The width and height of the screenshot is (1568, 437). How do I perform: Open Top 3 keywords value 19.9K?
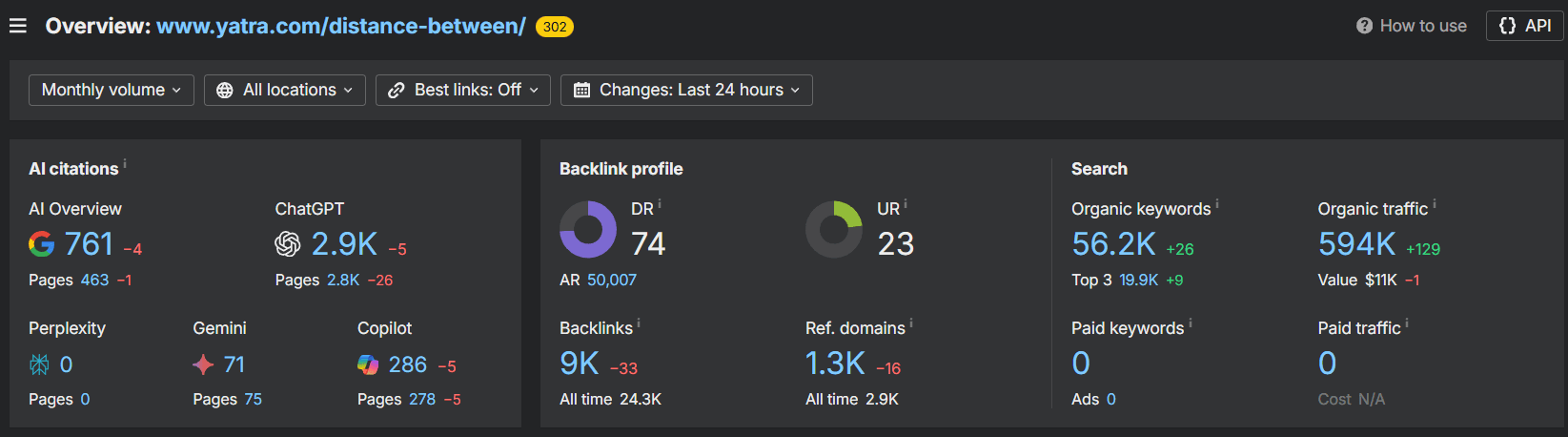point(1138,280)
